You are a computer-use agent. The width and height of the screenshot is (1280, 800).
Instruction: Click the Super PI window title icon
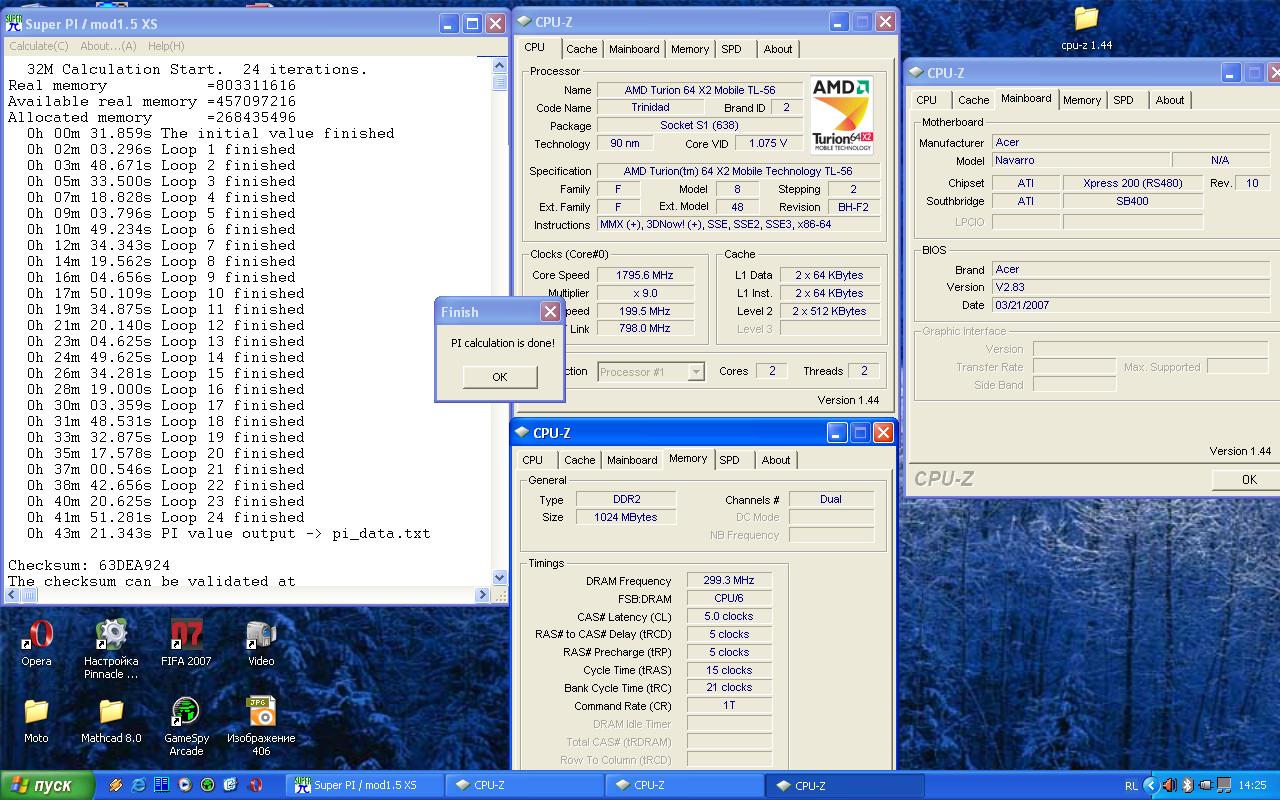(14, 23)
